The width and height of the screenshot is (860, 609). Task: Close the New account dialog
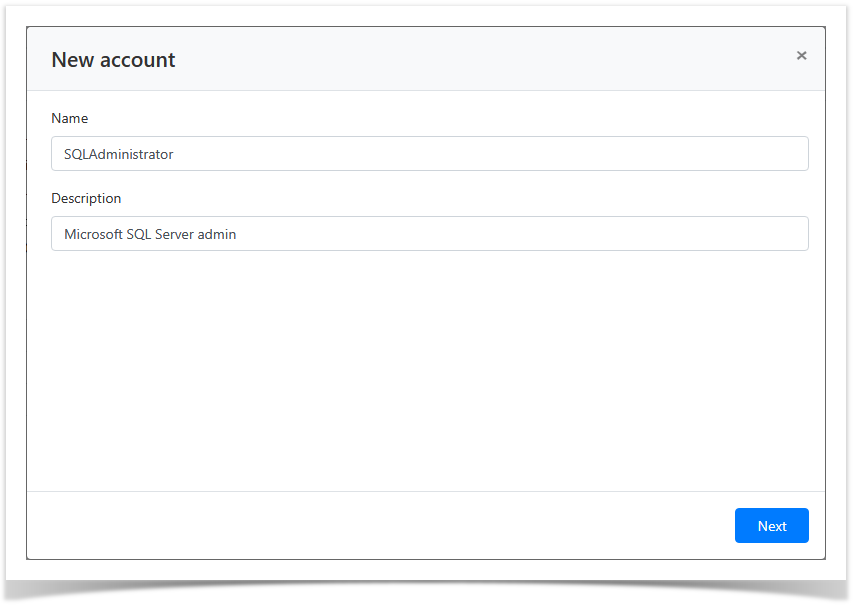pyautogui.click(x=801, y=56)
